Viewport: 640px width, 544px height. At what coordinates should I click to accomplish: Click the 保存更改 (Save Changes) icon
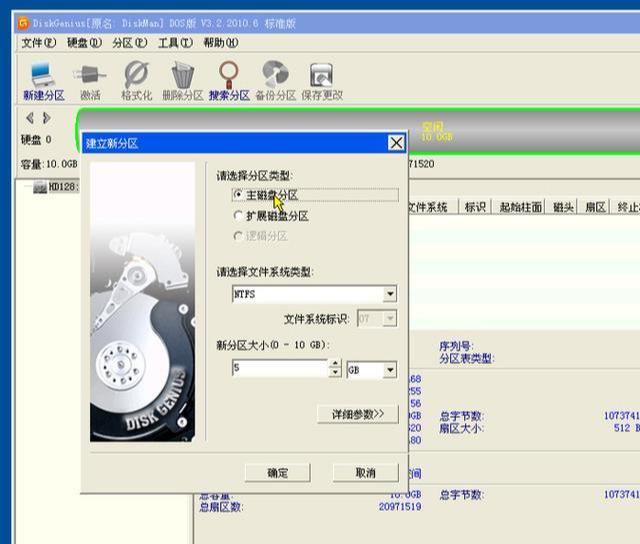point(322,81)
